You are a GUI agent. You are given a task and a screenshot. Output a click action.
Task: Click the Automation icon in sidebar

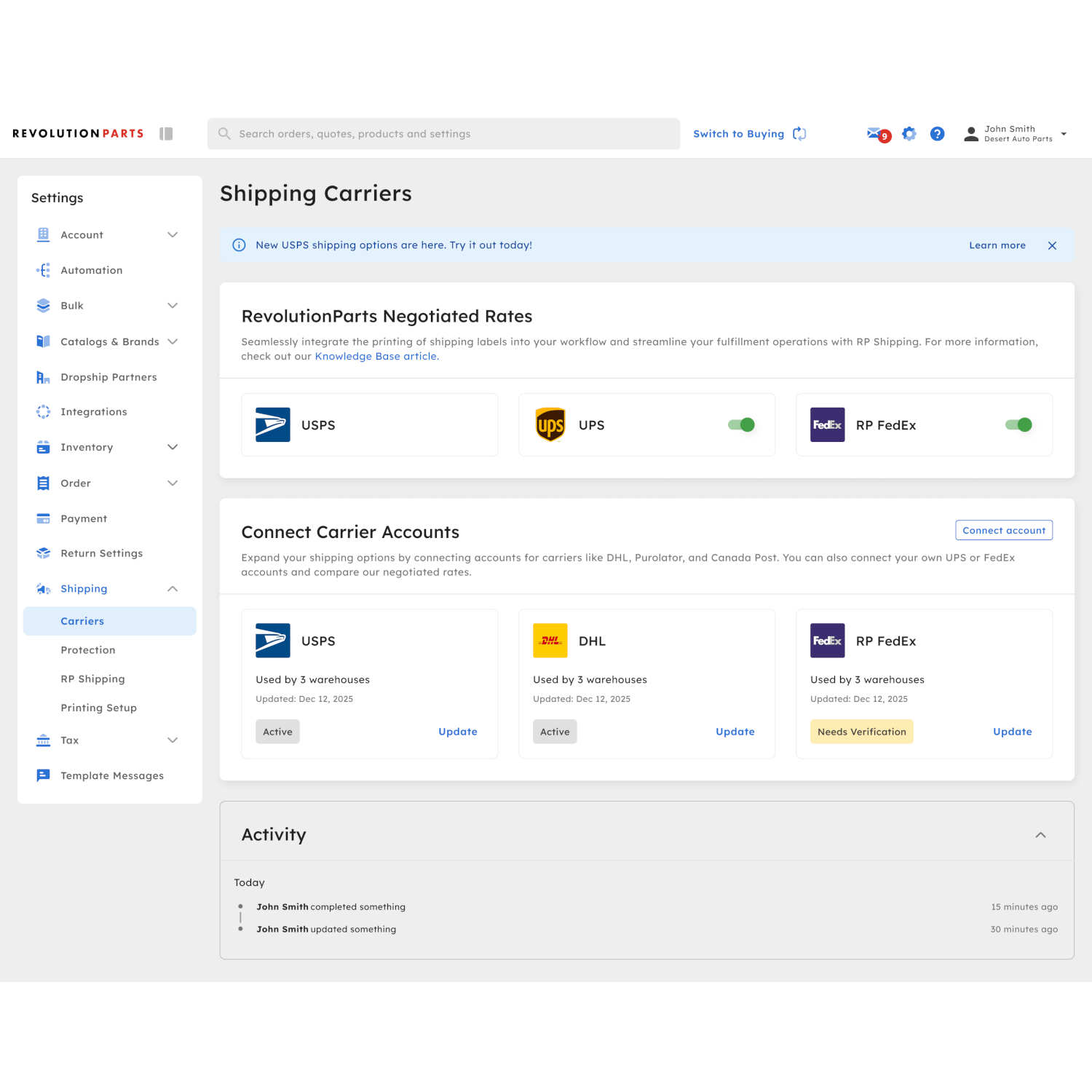[x=43, y=270]
